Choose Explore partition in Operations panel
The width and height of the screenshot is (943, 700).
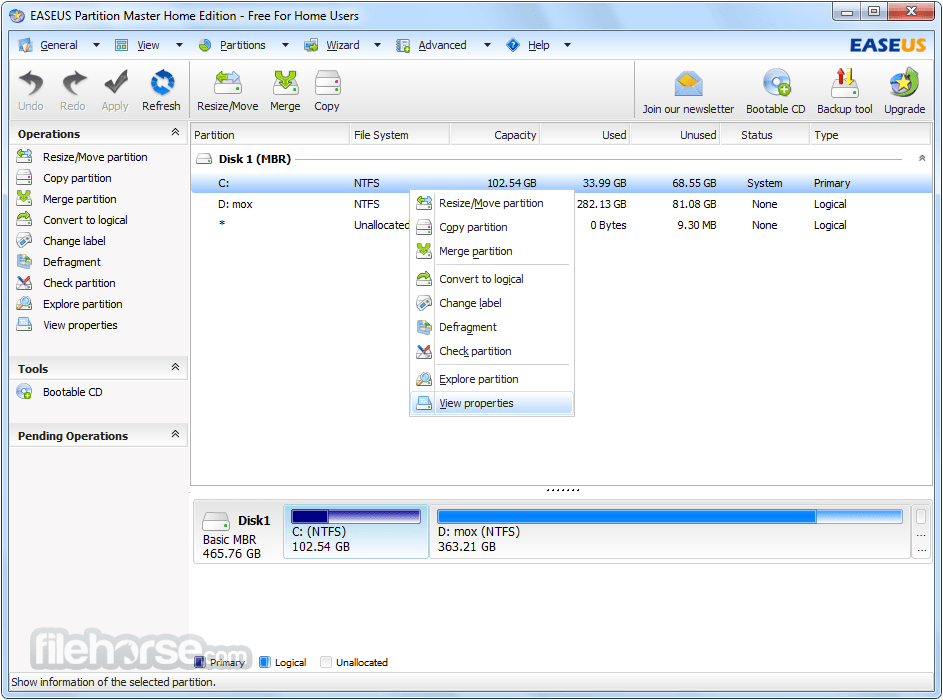point(82,304)
